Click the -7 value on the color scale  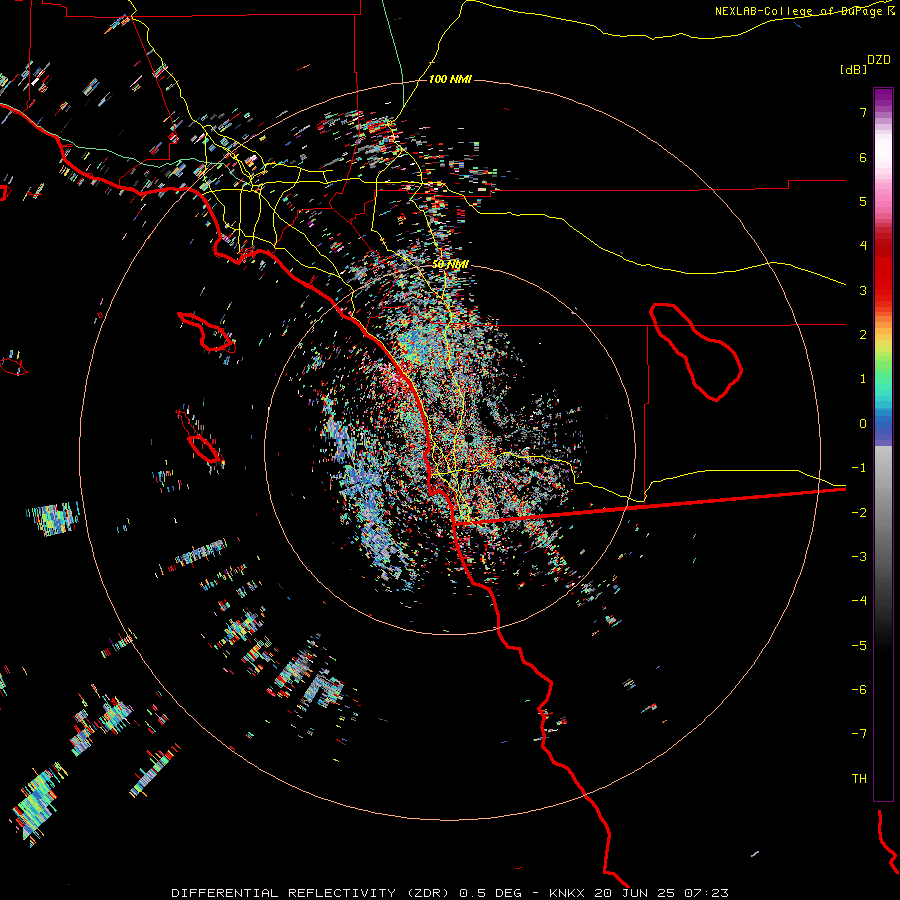pyautogui.click(x=859, y=734)
